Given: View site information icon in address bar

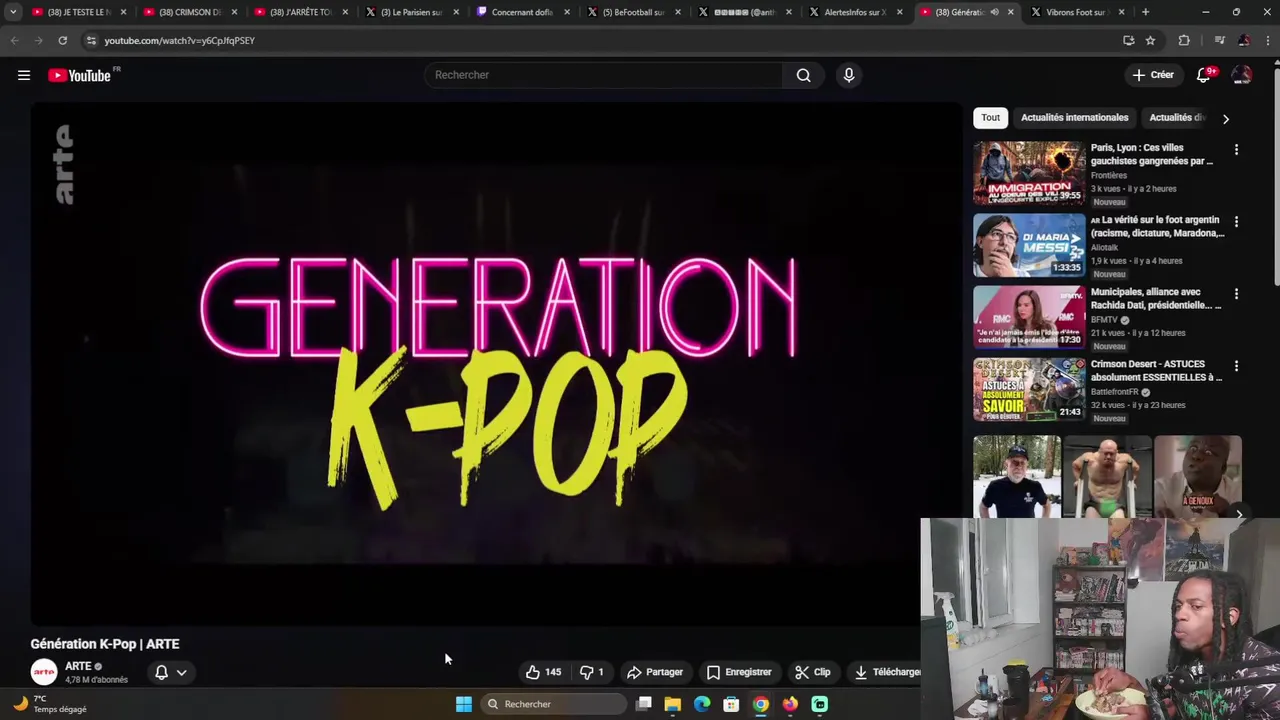Looking at the screenshot, I should tap(91, 40).
